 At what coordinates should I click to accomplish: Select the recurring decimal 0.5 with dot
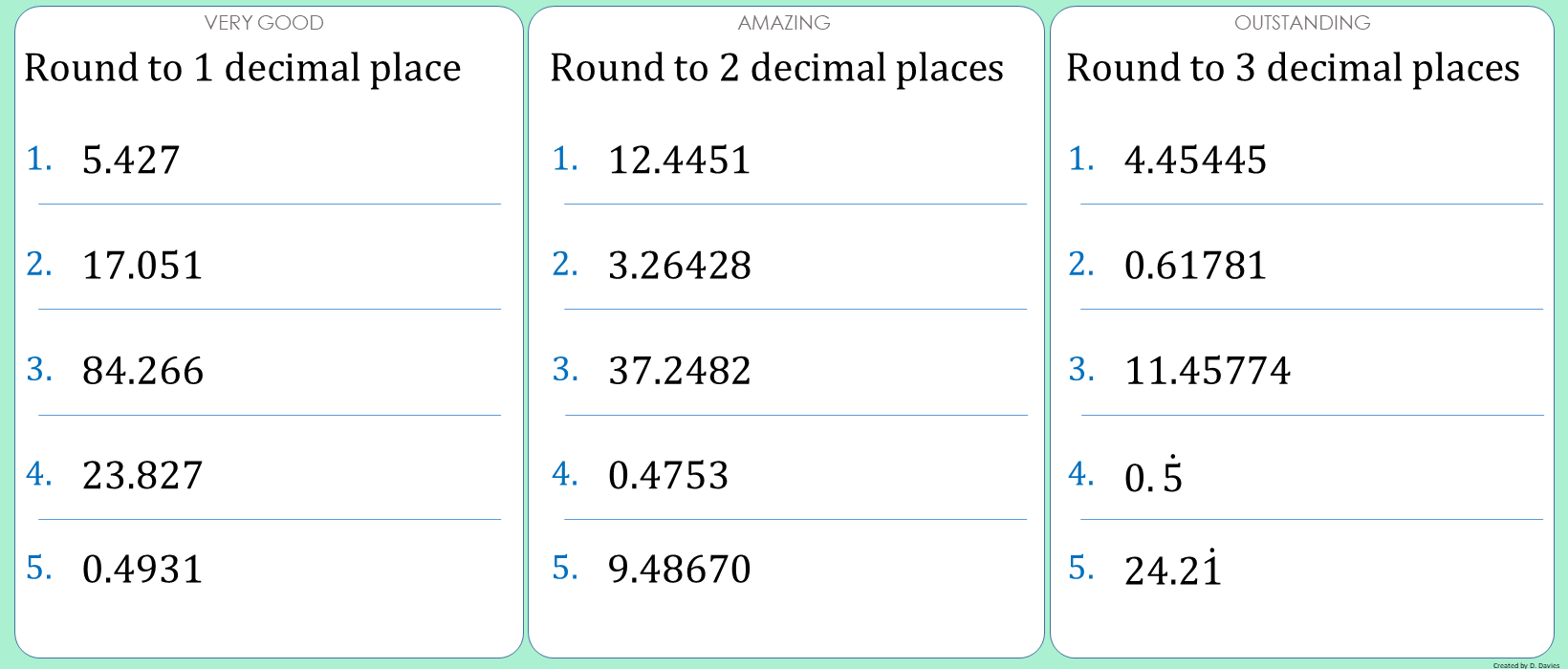point(1153,477)
